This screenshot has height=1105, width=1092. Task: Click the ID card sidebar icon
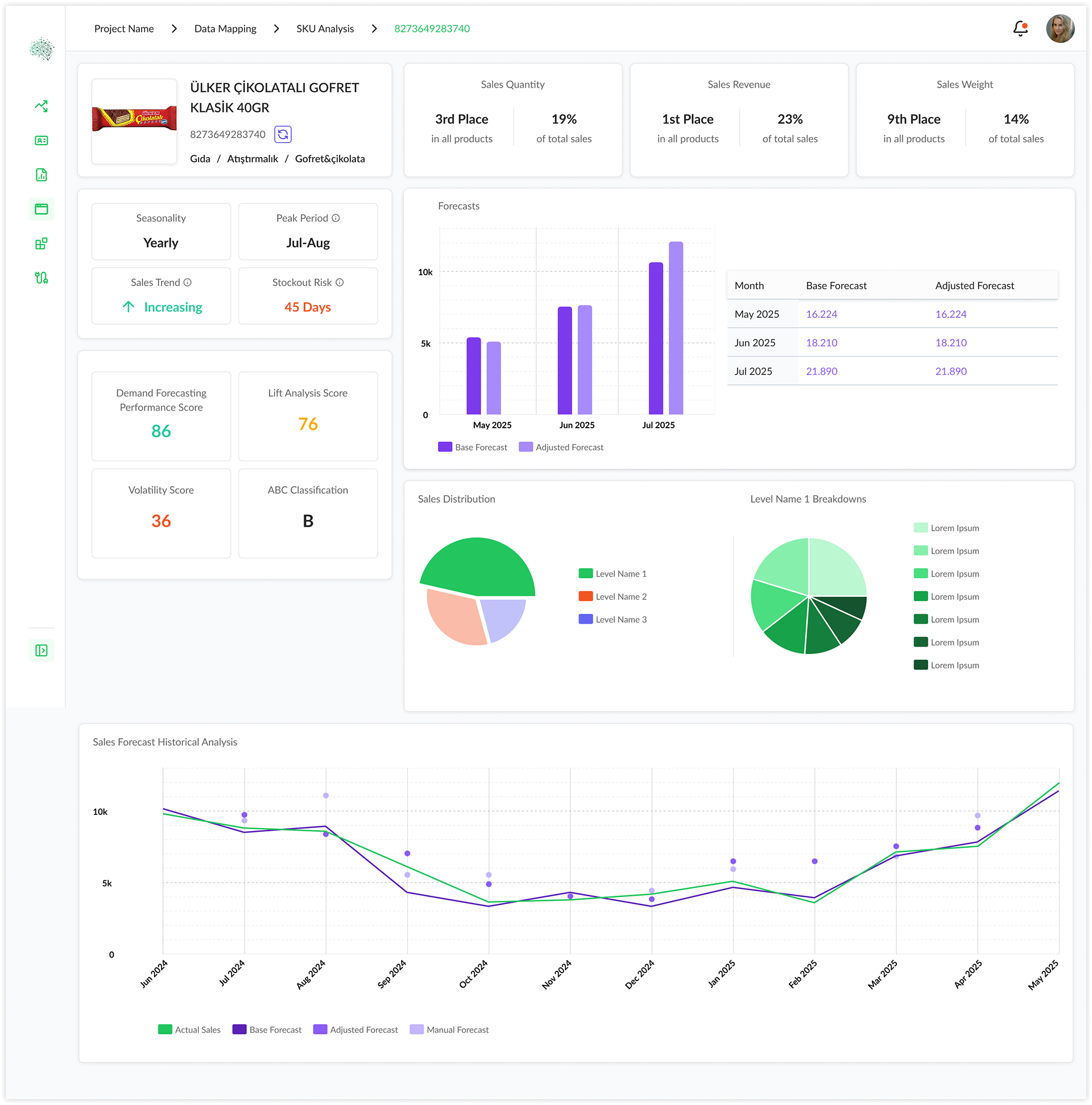coord(41,140)
